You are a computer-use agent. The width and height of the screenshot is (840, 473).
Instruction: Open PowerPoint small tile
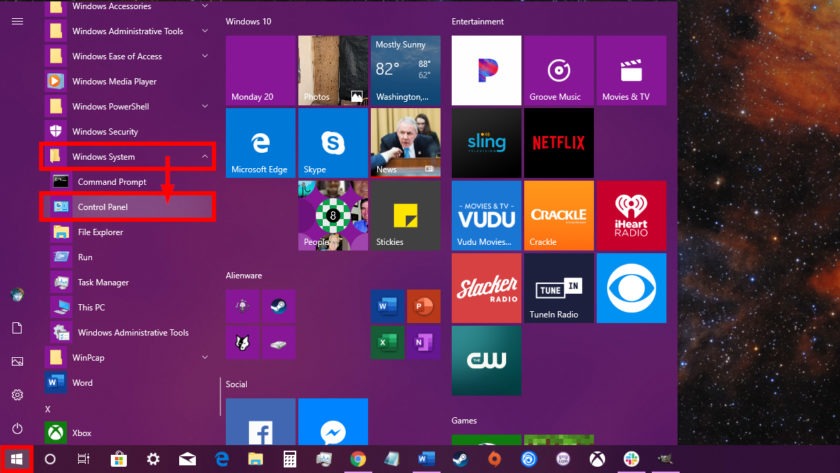(x=423, y=306)
